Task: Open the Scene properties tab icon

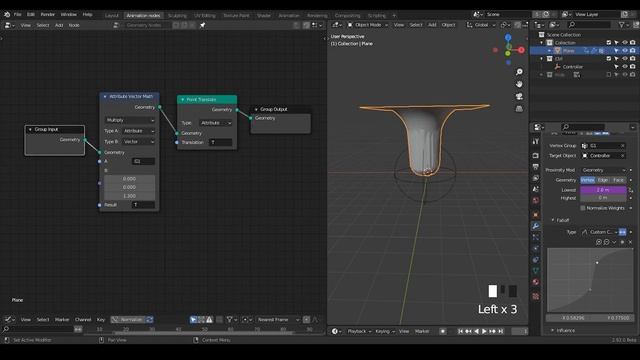Action: [536, 189]
